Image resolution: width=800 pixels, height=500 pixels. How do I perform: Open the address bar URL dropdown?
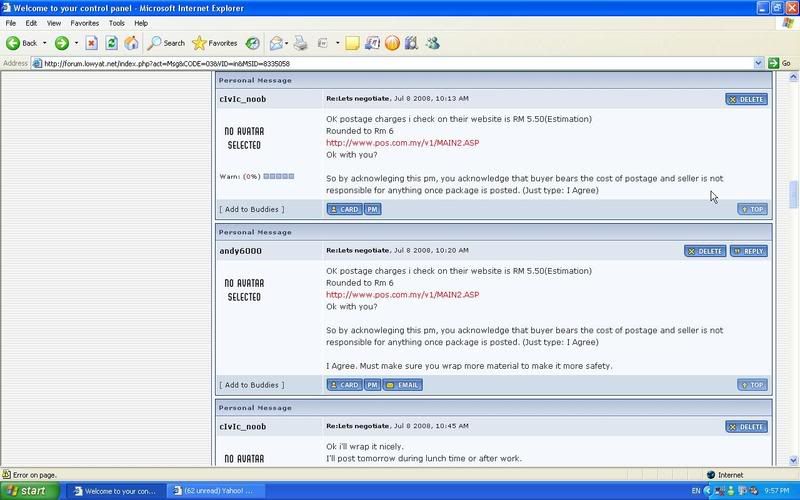tap(758, 63)
